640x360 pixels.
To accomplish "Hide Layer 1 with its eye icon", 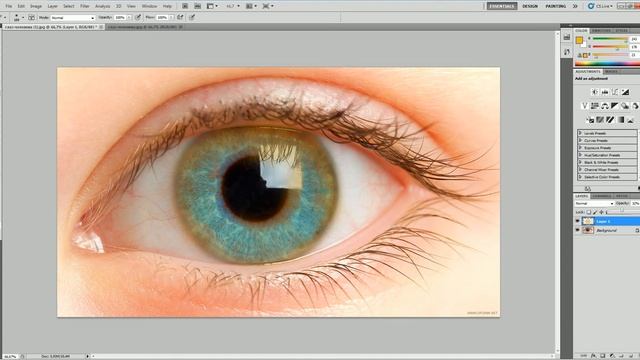I will click(x=578, y=221).
